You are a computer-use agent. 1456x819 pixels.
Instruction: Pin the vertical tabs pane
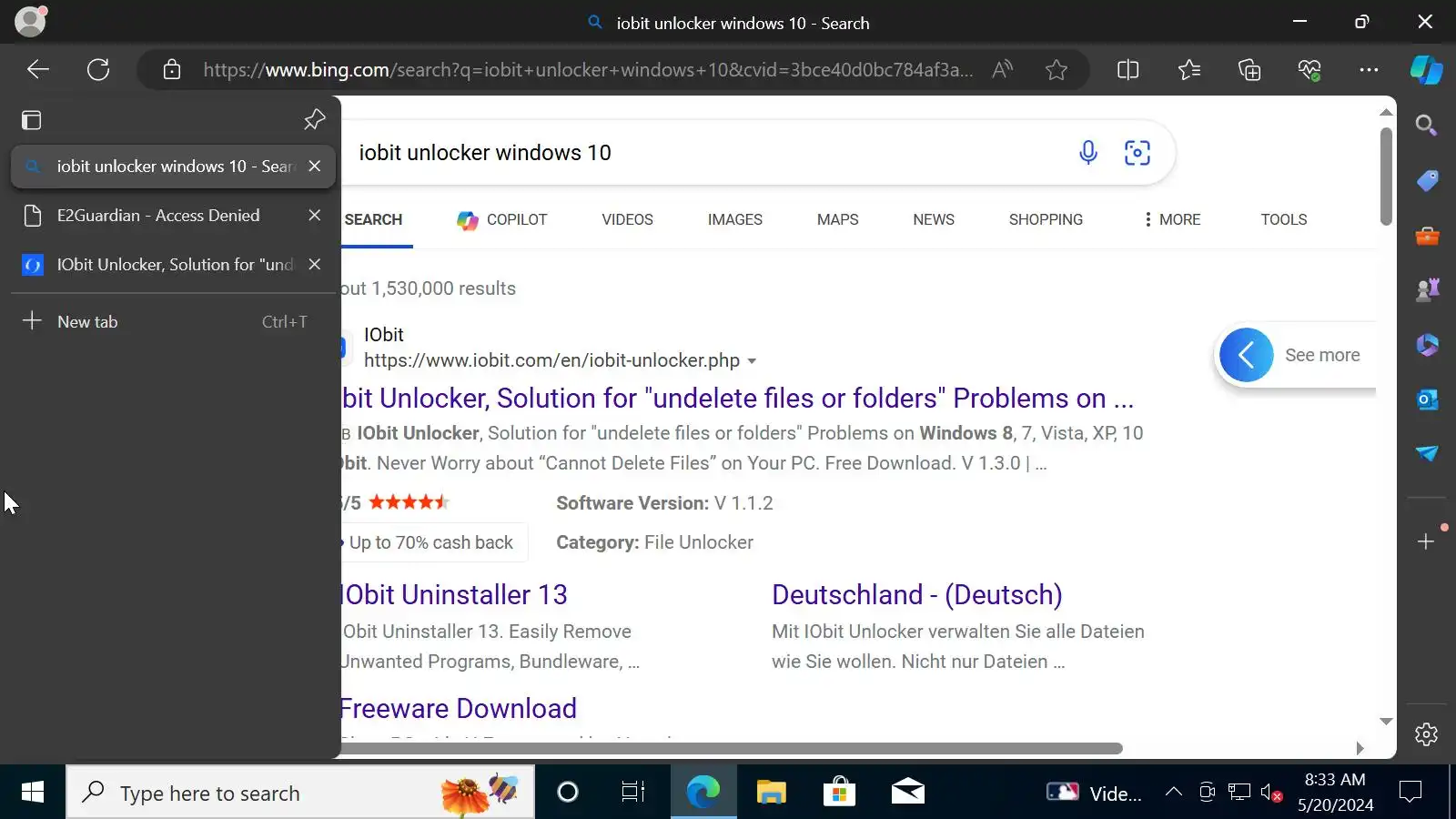[x=314, y=119]
